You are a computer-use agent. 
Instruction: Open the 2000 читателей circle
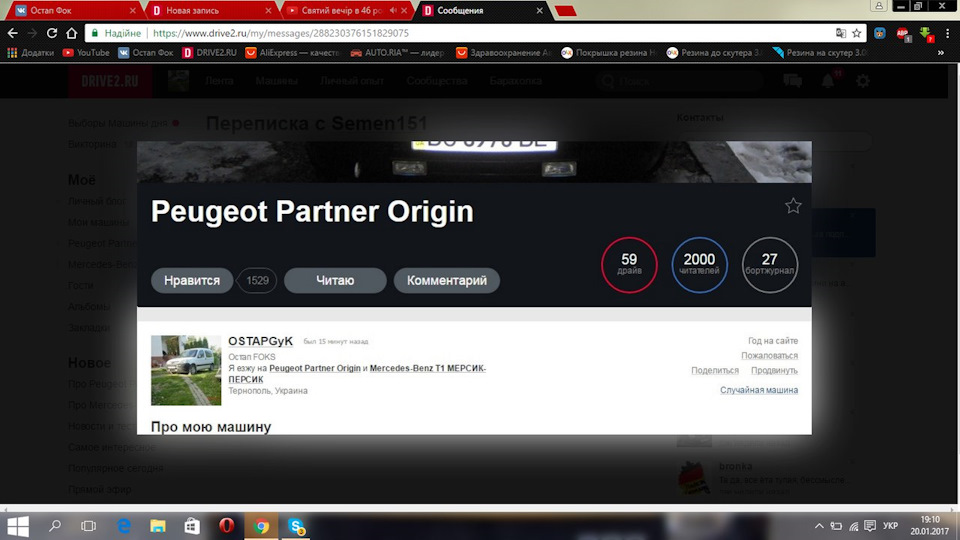click(699, 264)
